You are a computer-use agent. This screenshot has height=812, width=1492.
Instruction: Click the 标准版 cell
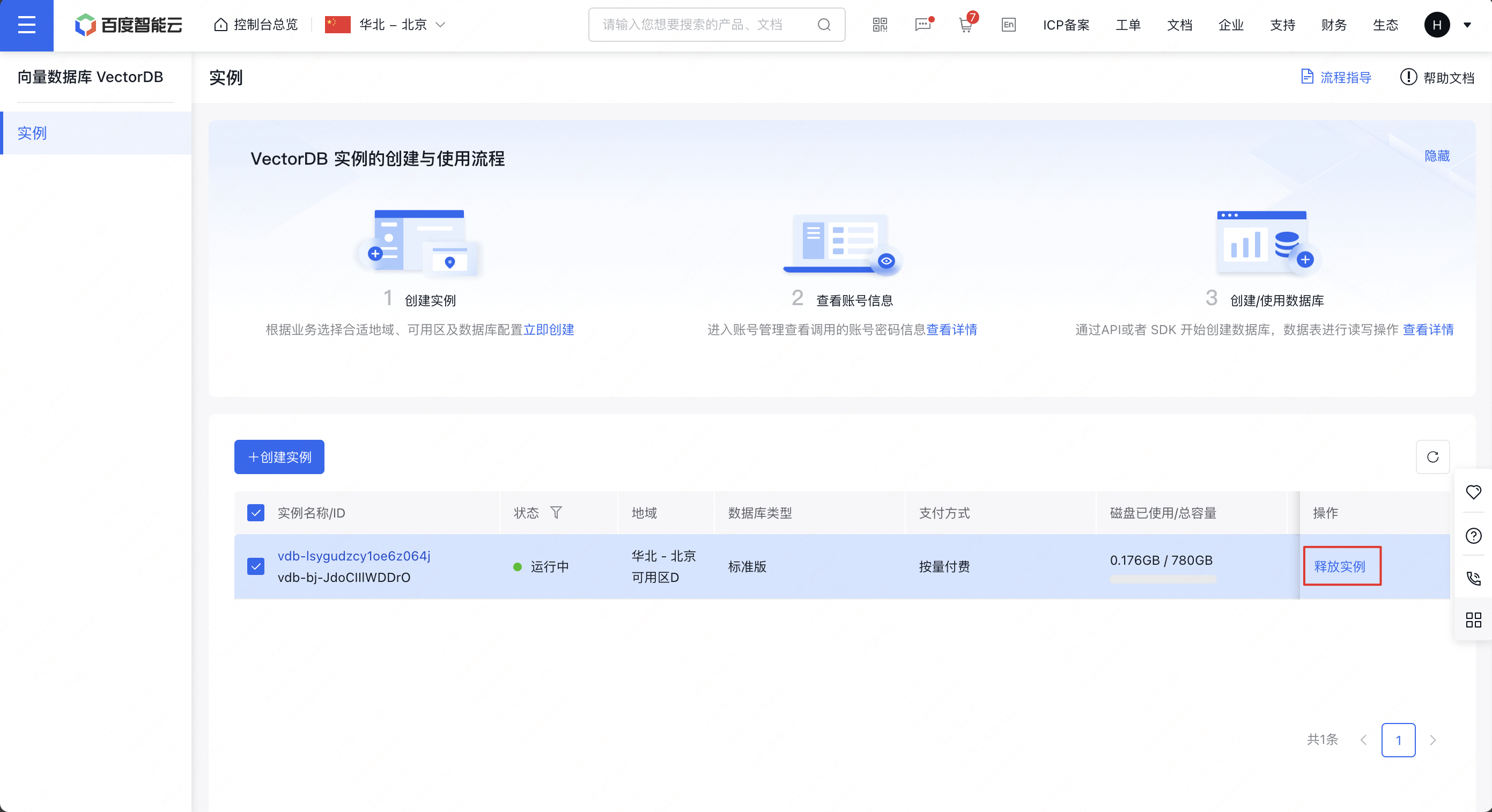coord(747,566)
